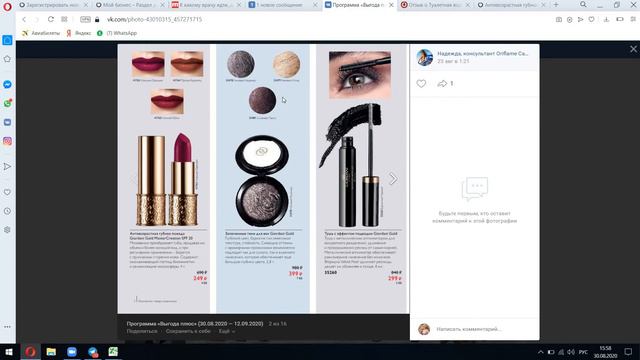
Task: Click the Написать комментарий field
Action: pyautogui.click(x=469, y=329)
